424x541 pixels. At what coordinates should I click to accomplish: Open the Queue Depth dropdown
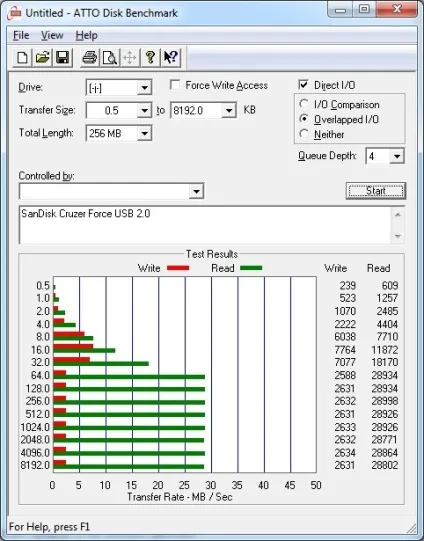tap(397, 156)
